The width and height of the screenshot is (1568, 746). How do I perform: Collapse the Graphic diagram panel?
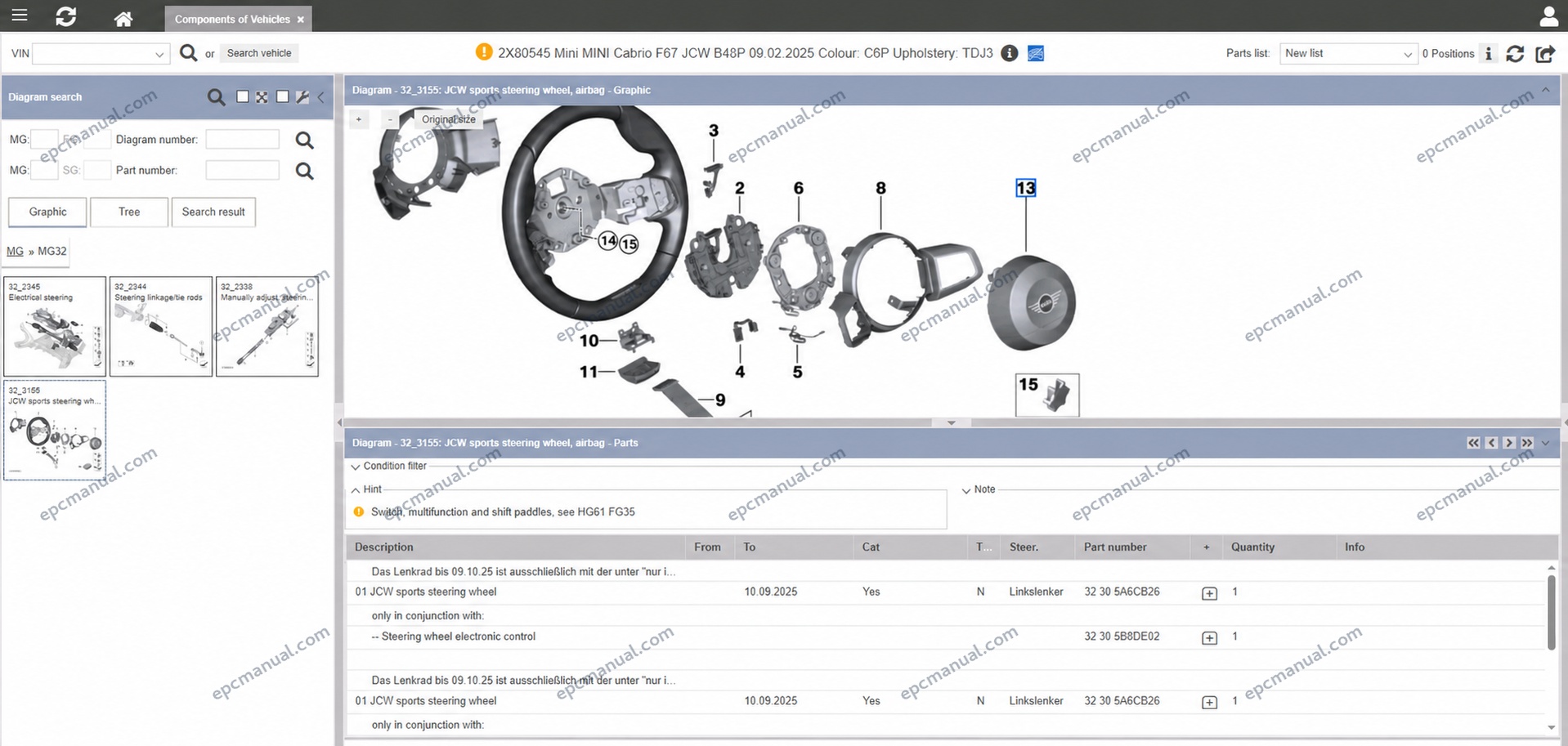pyautogui.click(x=1545, y=90)
